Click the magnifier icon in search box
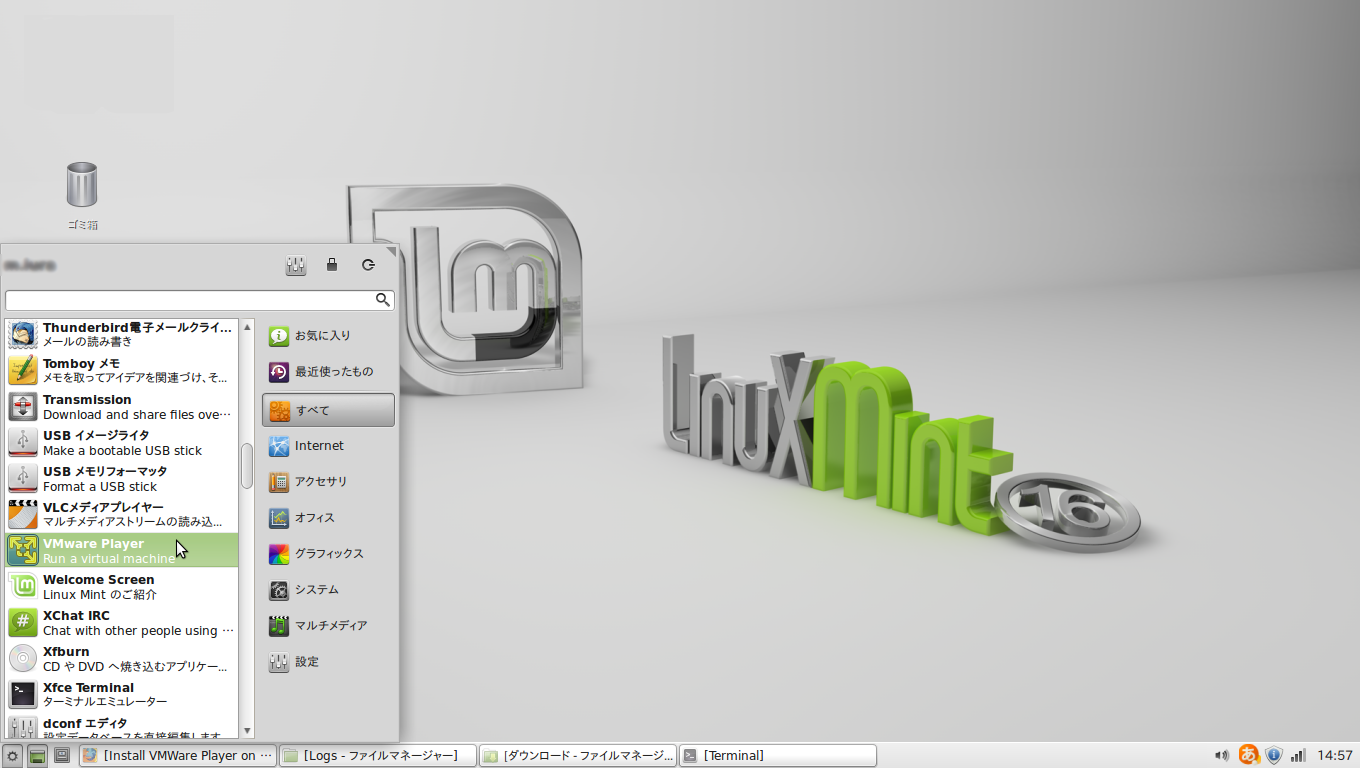Image resolution: width=1360 pixels, height=768 pixels. click(382, 300)
